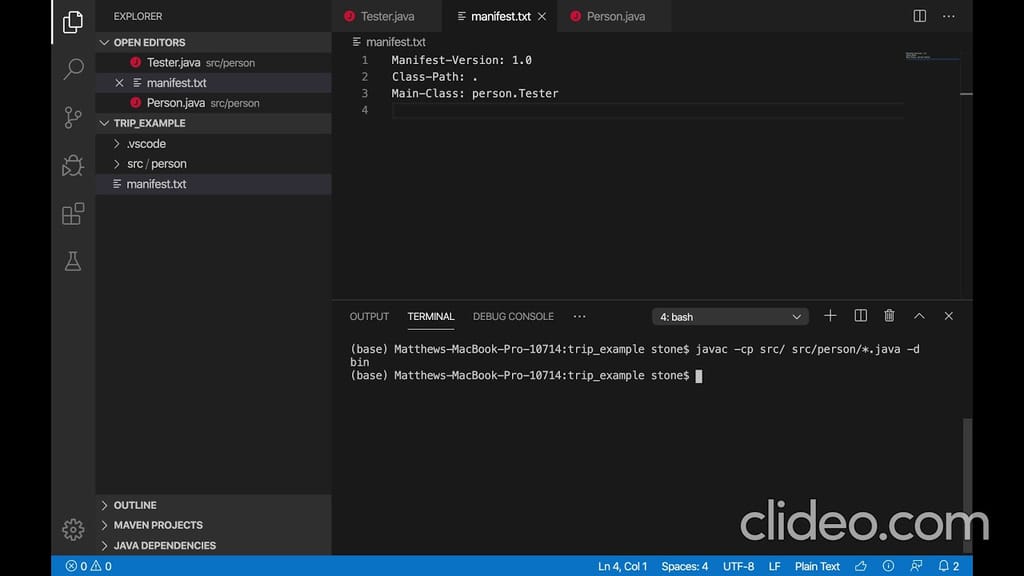Switch to the Debug Console panel tab

tap(513, 316)
